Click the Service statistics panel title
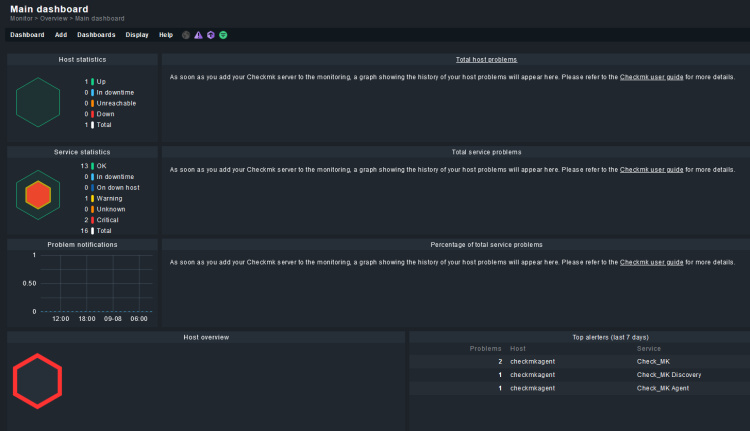Viewport: 750px width, 431px height. (x=82, y=152)
